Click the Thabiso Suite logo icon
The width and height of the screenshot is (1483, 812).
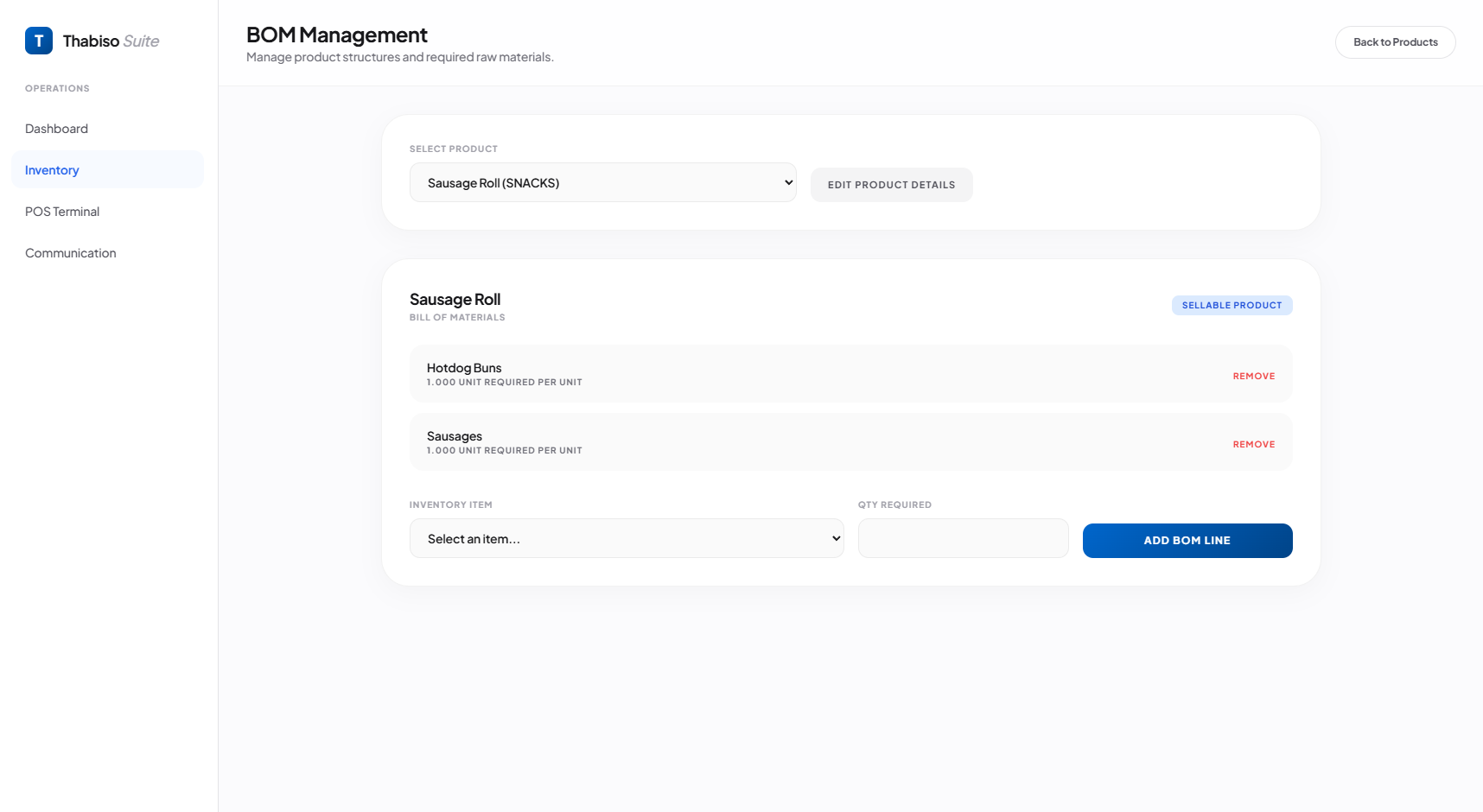(x=38, y=41)
